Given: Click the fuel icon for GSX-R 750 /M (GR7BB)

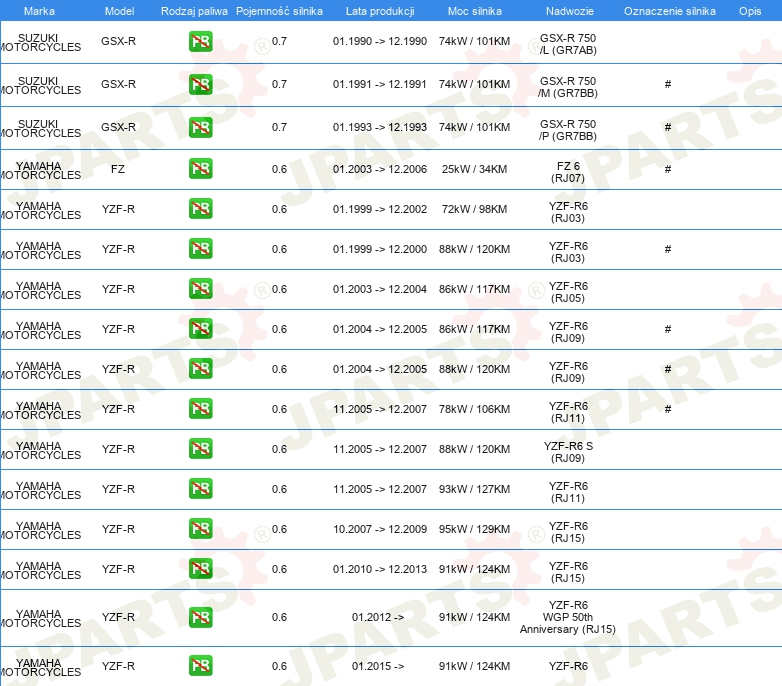Looking at the screenshot, I should (200, 84).
